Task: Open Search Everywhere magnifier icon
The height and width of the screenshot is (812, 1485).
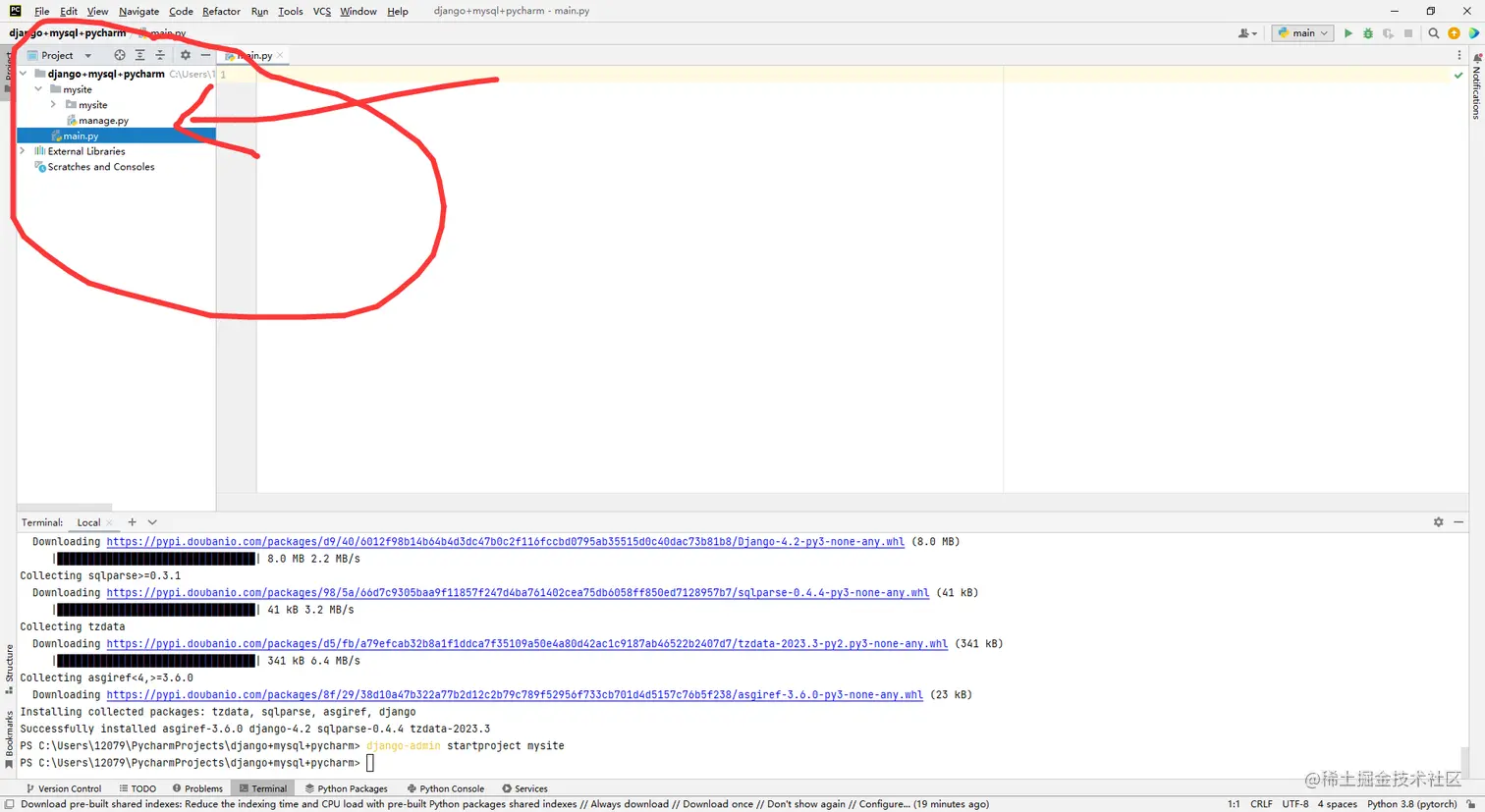Action: coord(1433,33)
